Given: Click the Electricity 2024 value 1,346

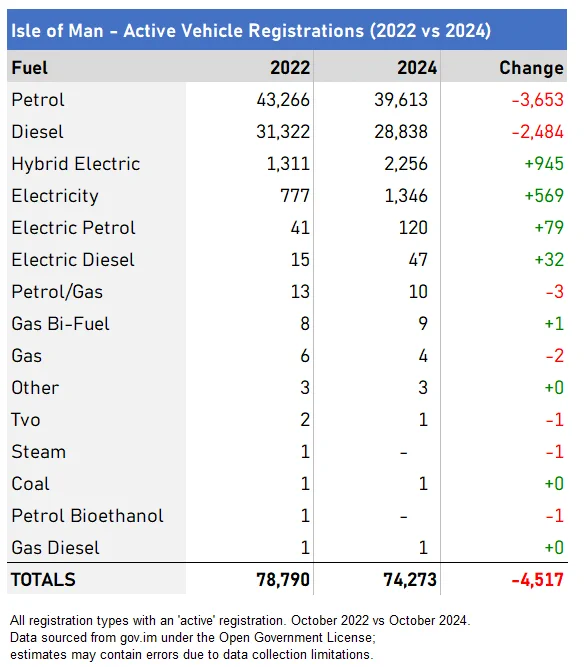Looking at the screenshot, I should tap(406, 196).
